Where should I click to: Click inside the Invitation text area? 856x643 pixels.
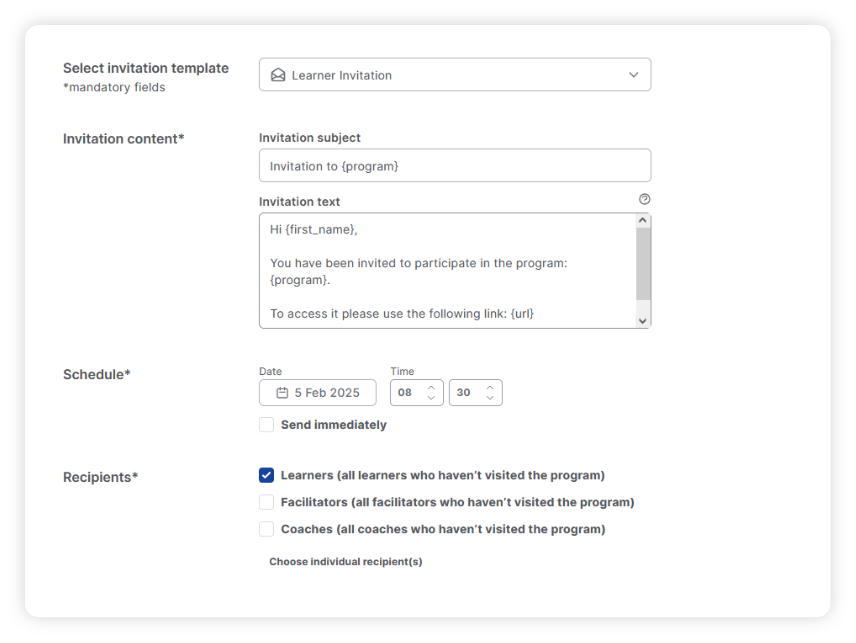pos(447,270)
